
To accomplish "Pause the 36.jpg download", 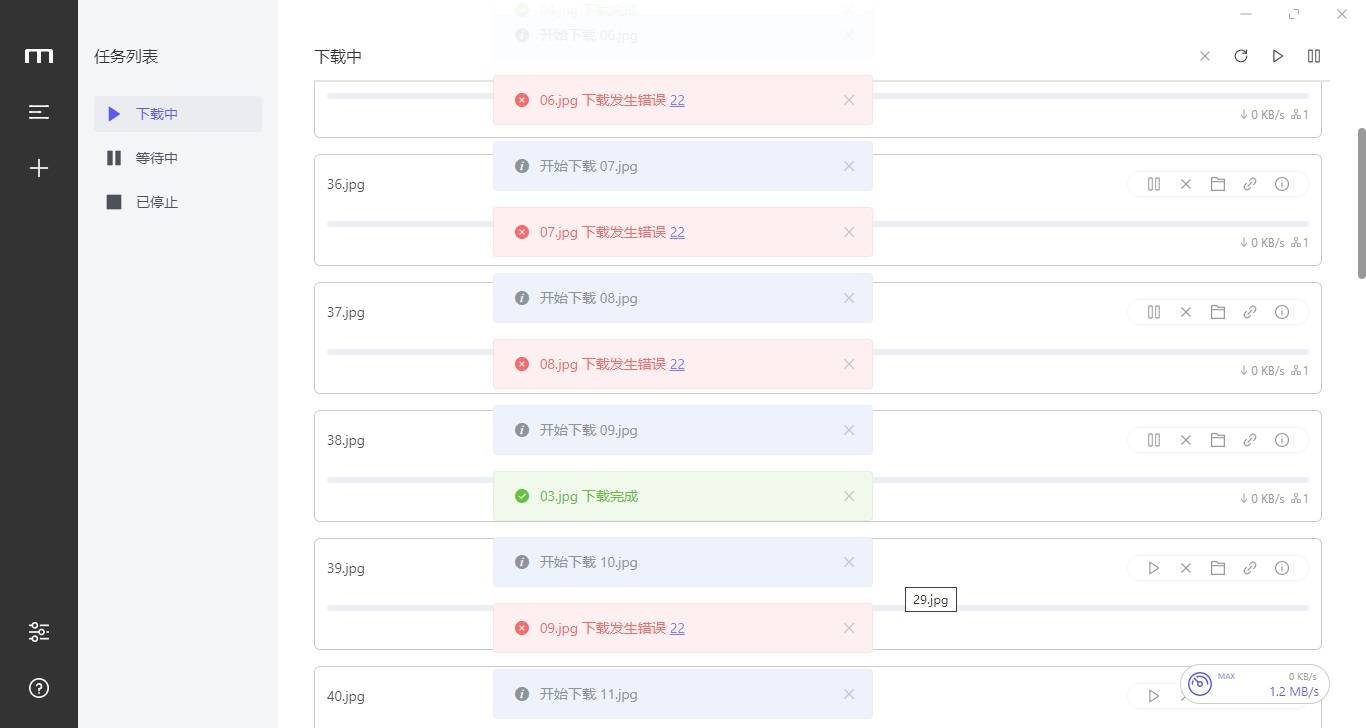I will (x=1154, y=184).
